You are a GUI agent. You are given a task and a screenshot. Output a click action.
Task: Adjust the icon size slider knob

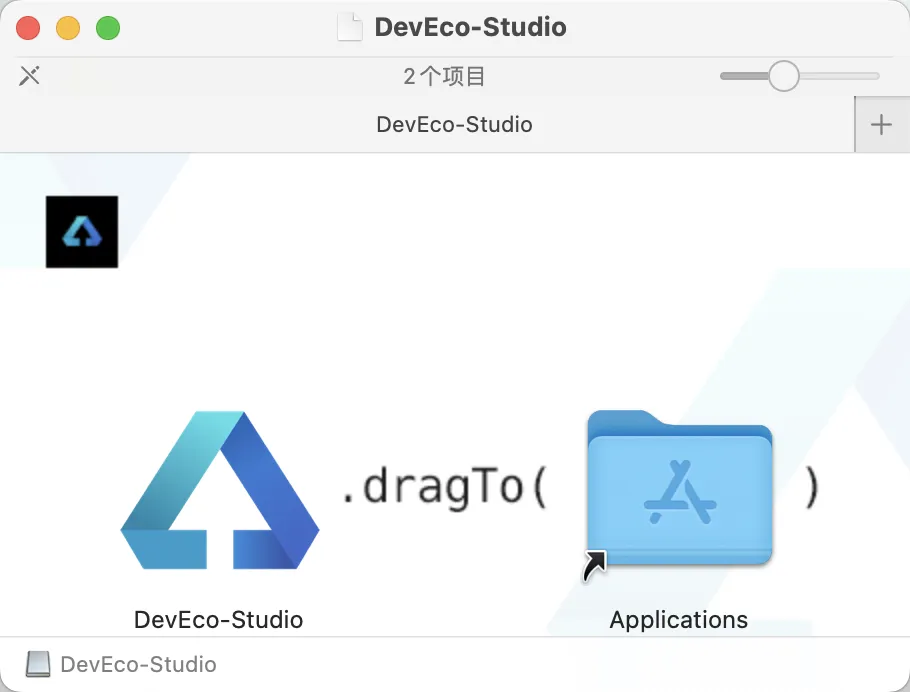tap(783, 76)
